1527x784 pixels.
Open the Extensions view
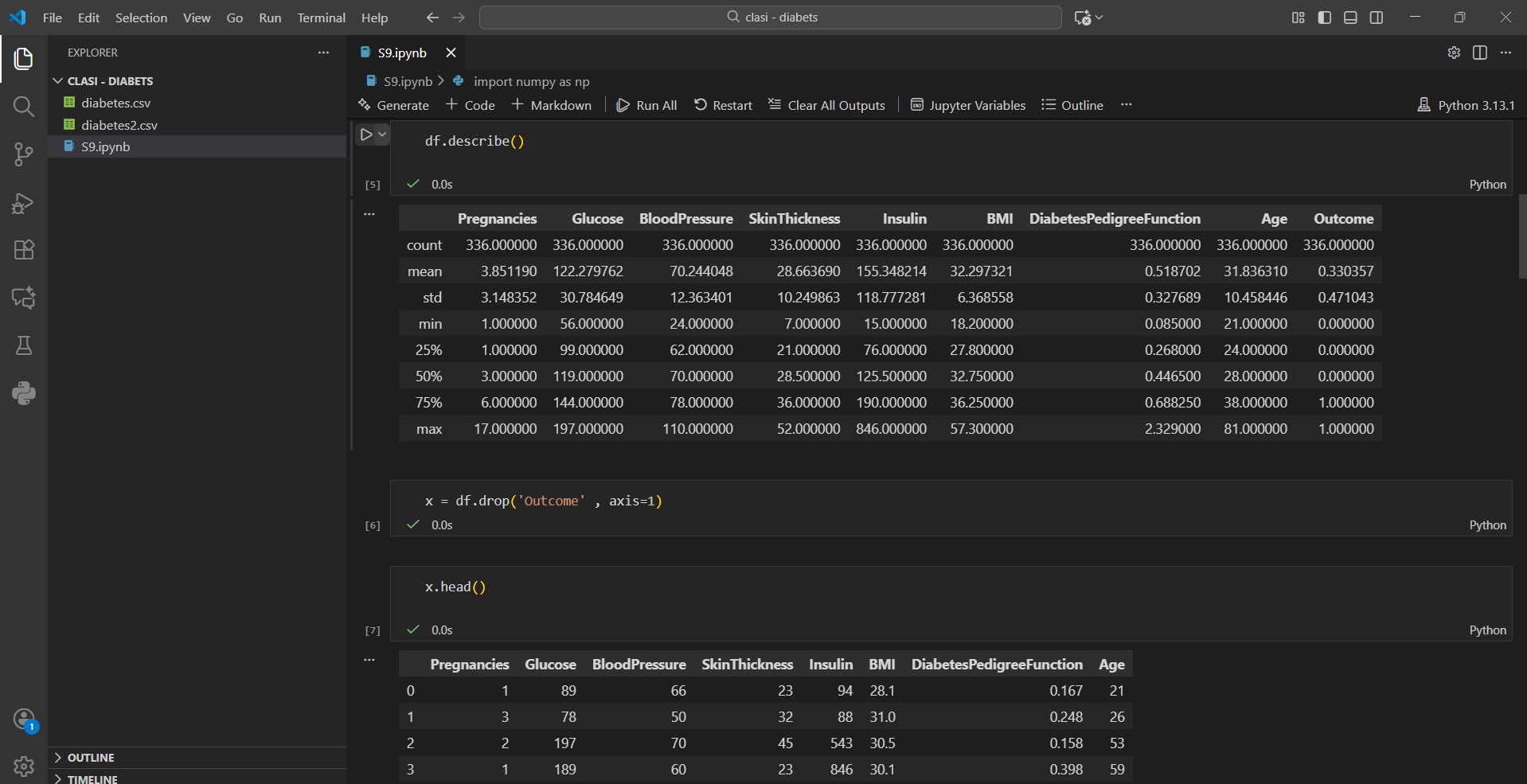24,250
